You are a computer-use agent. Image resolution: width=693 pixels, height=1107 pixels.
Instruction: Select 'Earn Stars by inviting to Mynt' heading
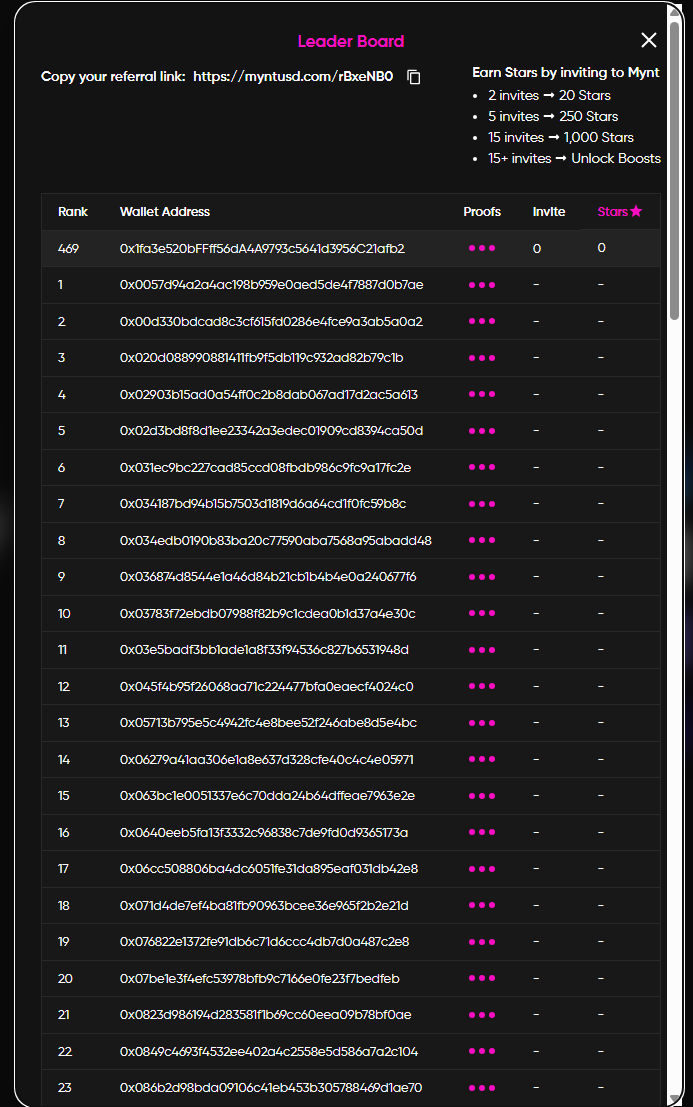click(565, 73)
